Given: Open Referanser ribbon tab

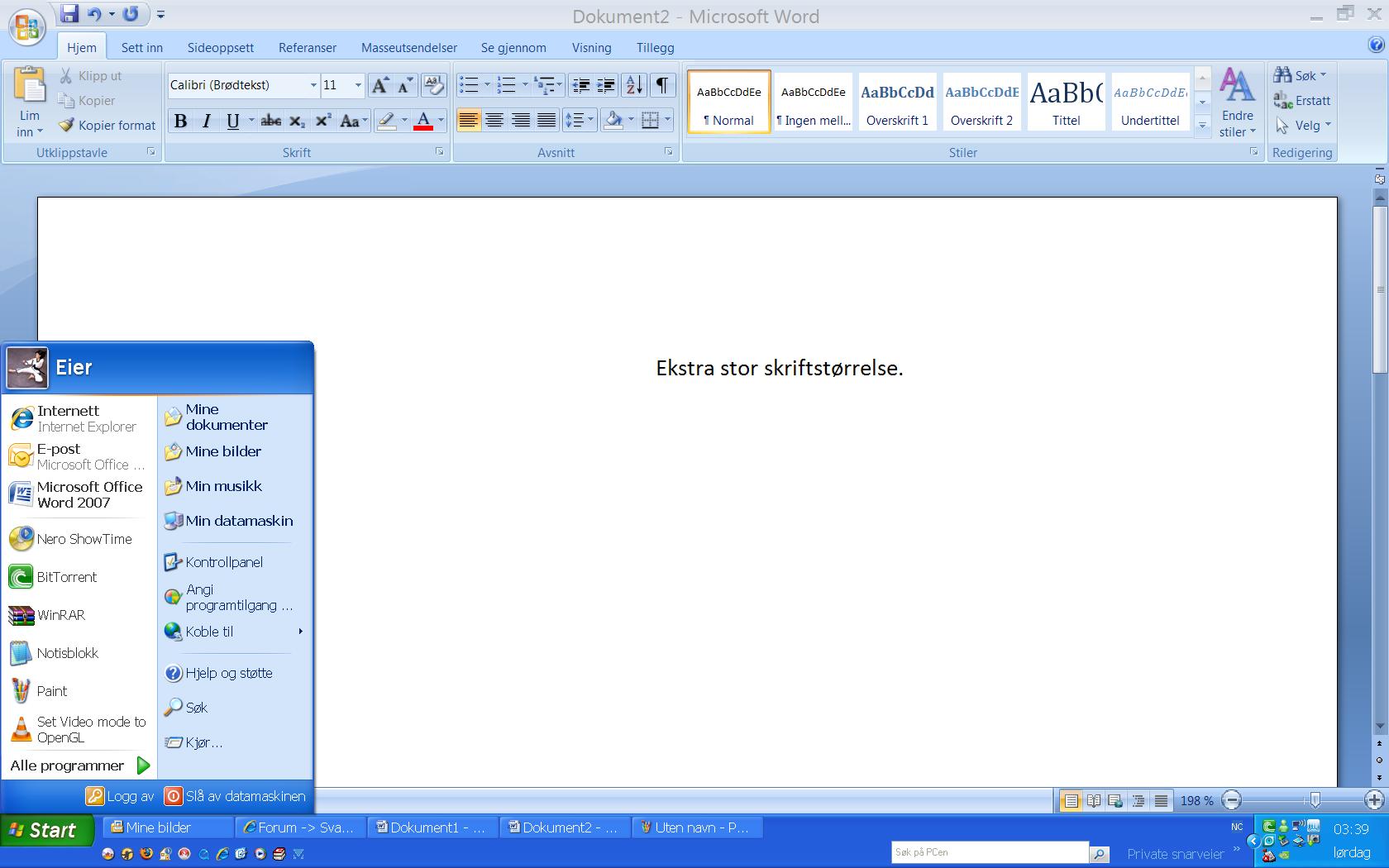Looking at the screenshot, I should point(308,48).
